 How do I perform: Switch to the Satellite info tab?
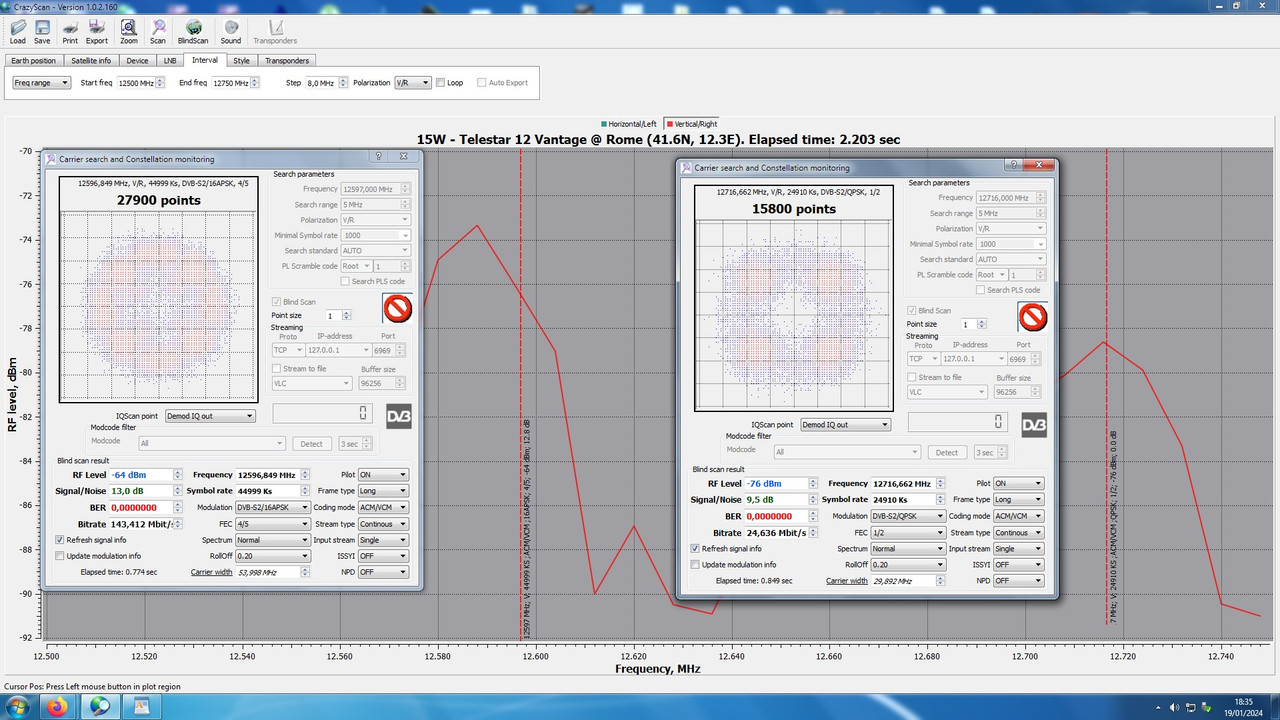pyautogui.click(x=91, y=60)
